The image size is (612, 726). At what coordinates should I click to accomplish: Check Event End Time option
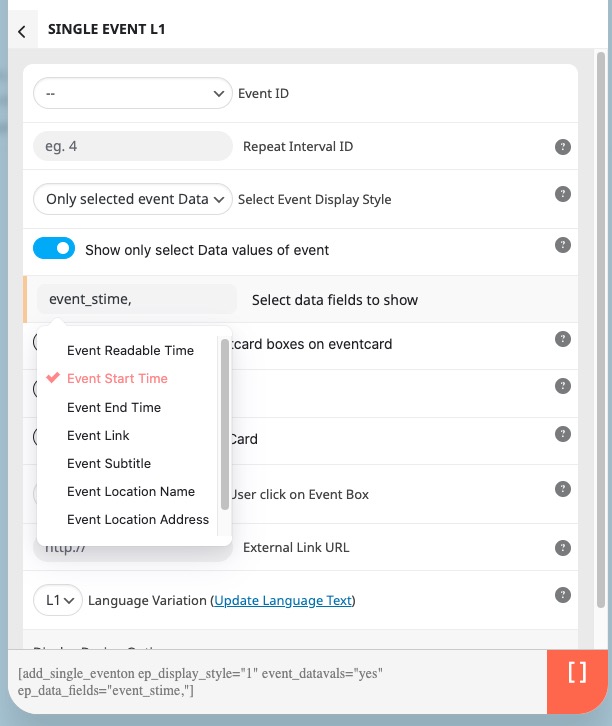[x=114, y=407]
